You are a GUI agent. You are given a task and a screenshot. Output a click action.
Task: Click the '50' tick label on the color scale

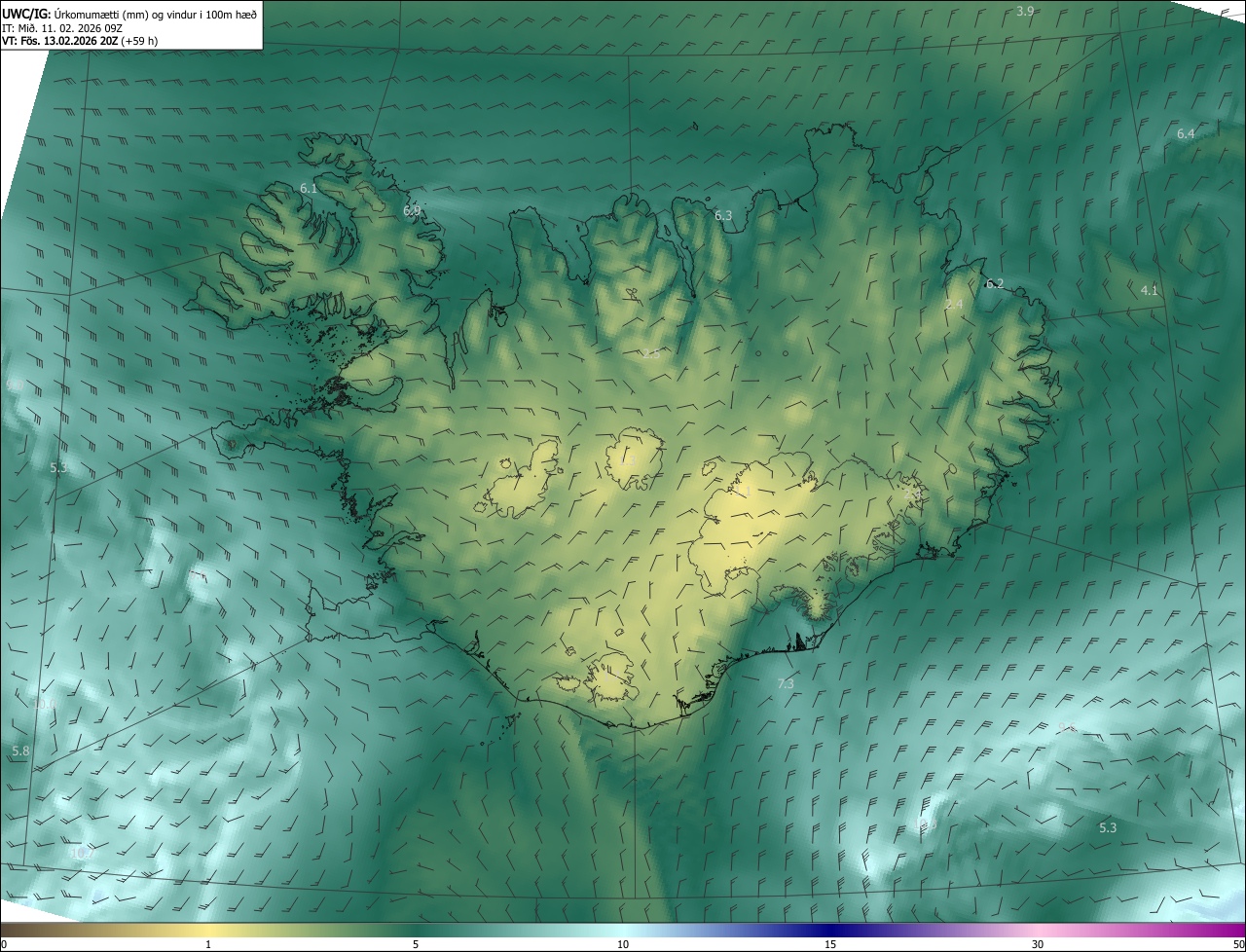pyautogui.click(x=1238, y=945)
